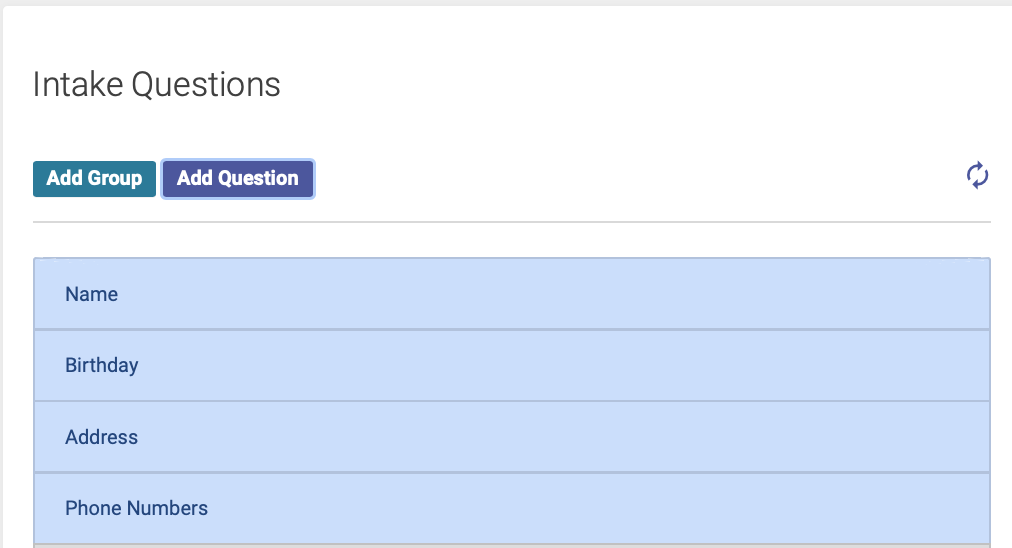The height and width of the screenshot is (548, 1012).
Task: Open the Phone Numbers question entry
Action: click(512, 509)
